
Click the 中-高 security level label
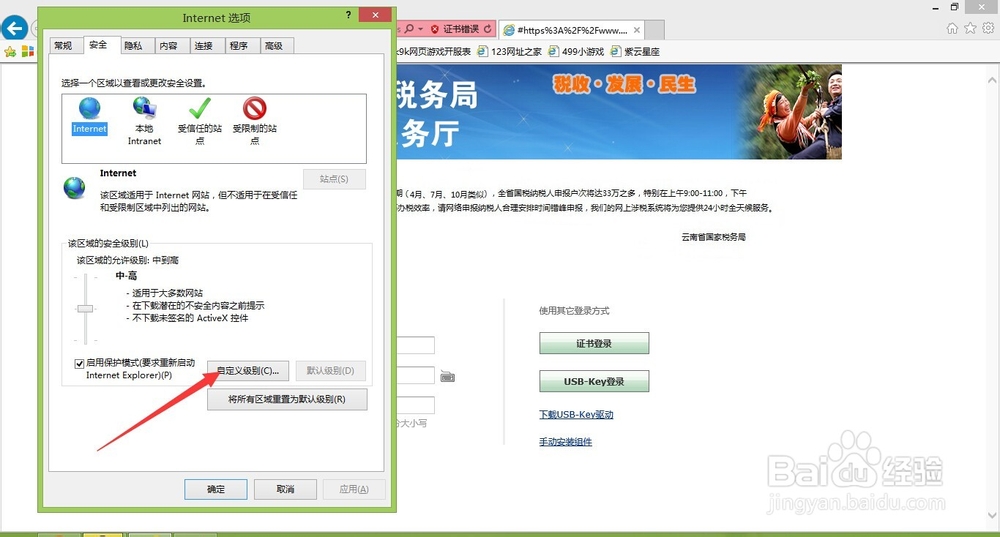point(126,276)
